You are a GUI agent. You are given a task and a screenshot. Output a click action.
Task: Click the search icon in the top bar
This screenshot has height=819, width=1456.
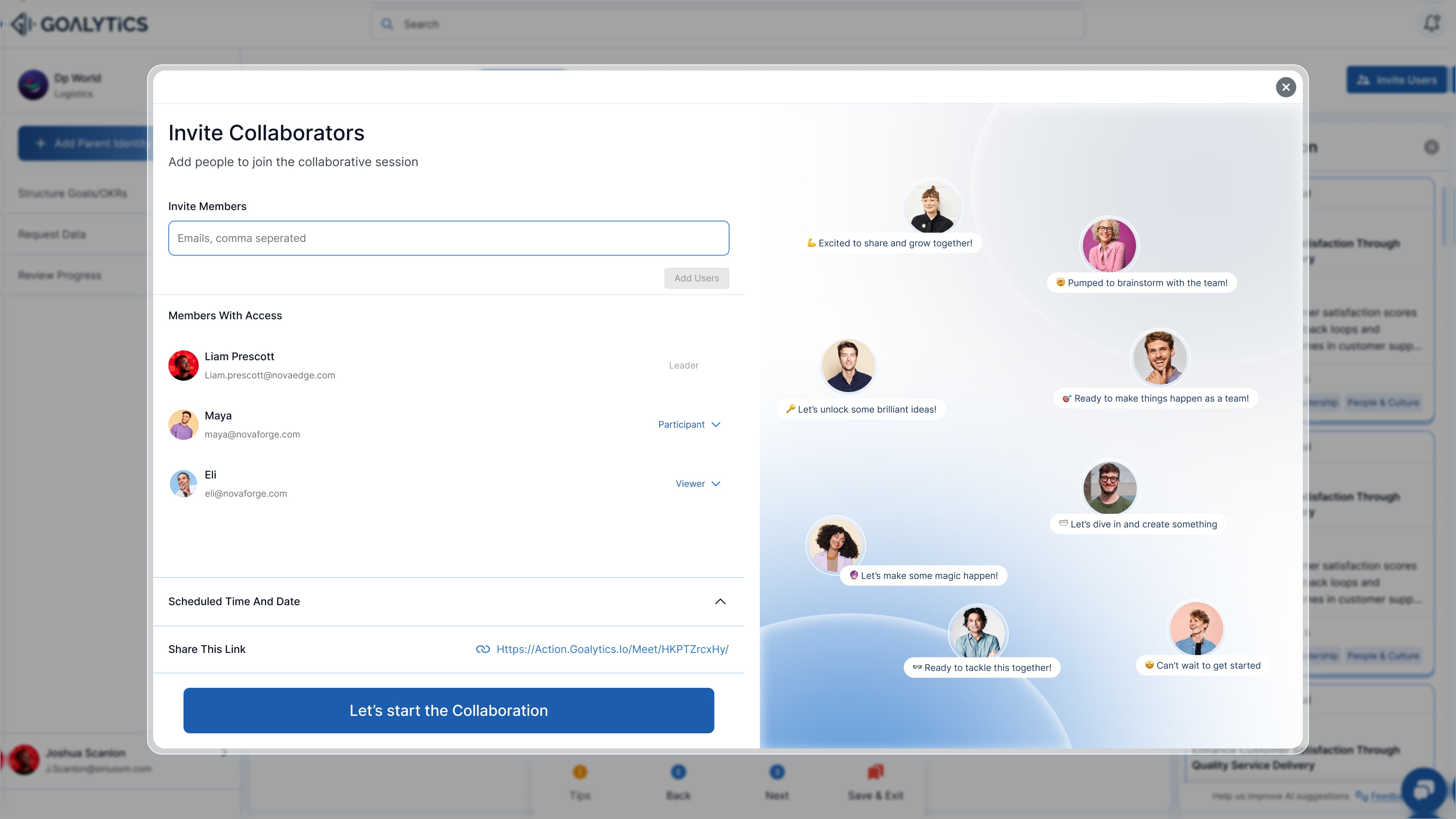pos(387,24)
